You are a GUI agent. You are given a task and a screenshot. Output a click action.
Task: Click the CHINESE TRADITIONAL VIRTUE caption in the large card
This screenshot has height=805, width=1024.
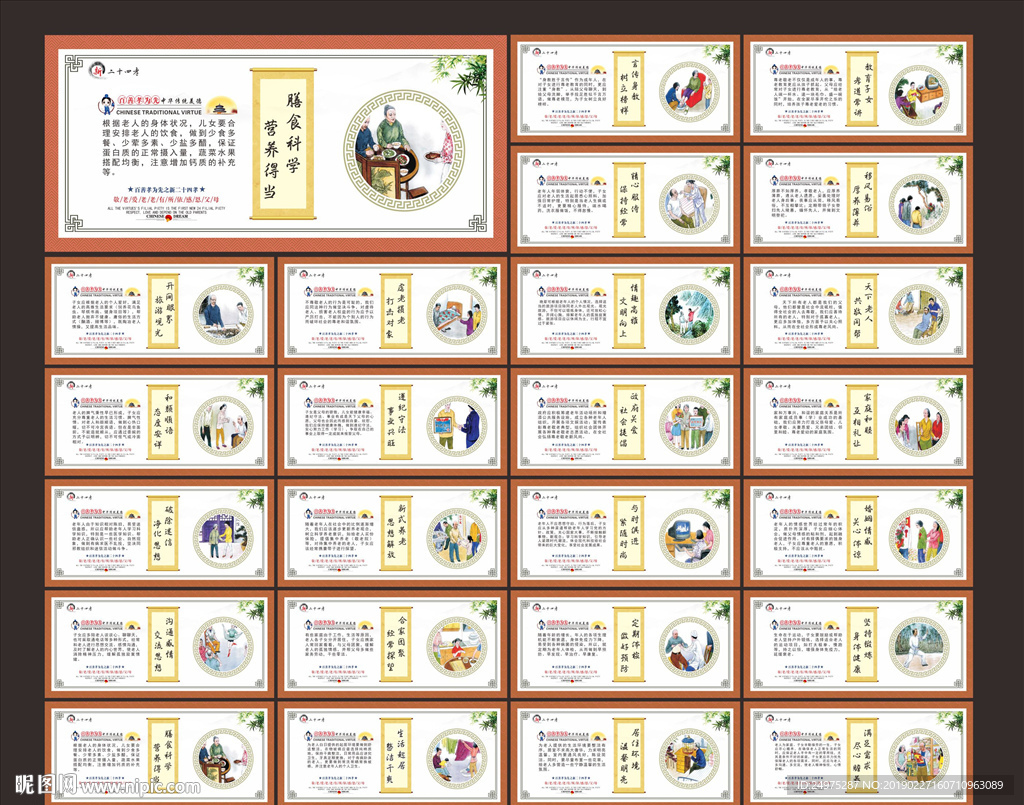(x=159, y=112)
